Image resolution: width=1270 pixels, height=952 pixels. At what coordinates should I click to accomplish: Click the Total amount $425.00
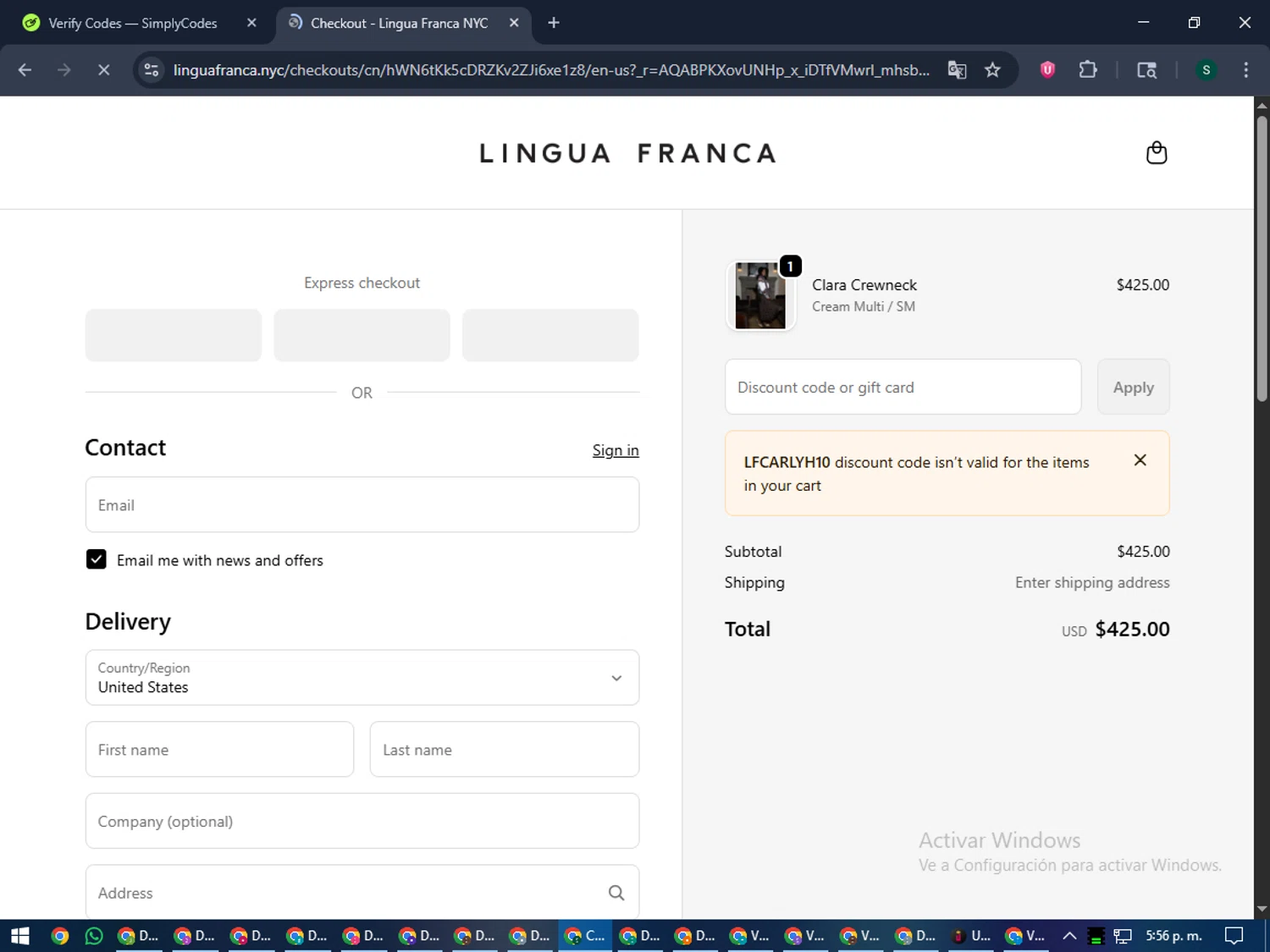coord(1132,629)
